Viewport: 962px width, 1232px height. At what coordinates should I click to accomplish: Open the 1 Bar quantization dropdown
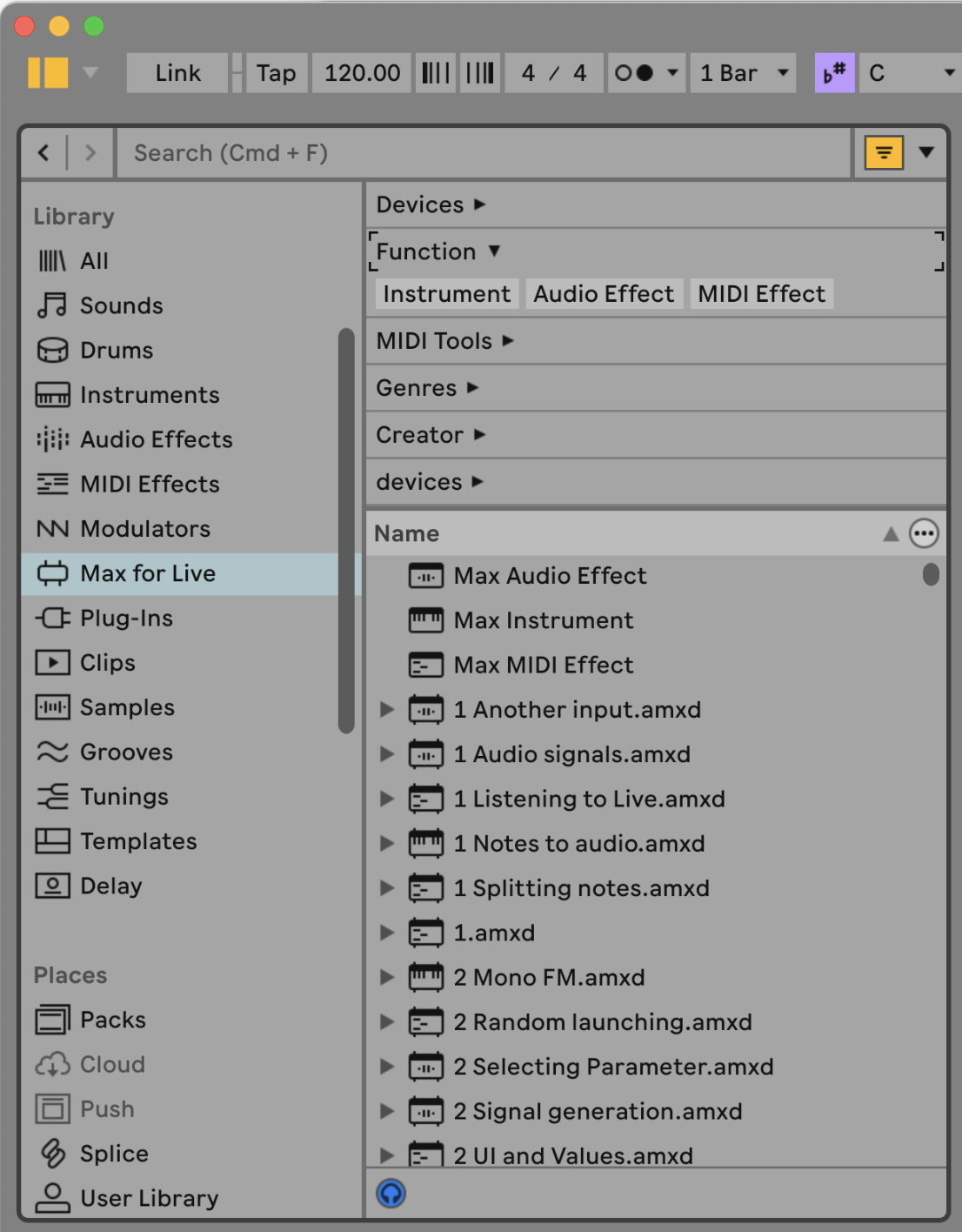pyautogui.click(x=745, y=73)
